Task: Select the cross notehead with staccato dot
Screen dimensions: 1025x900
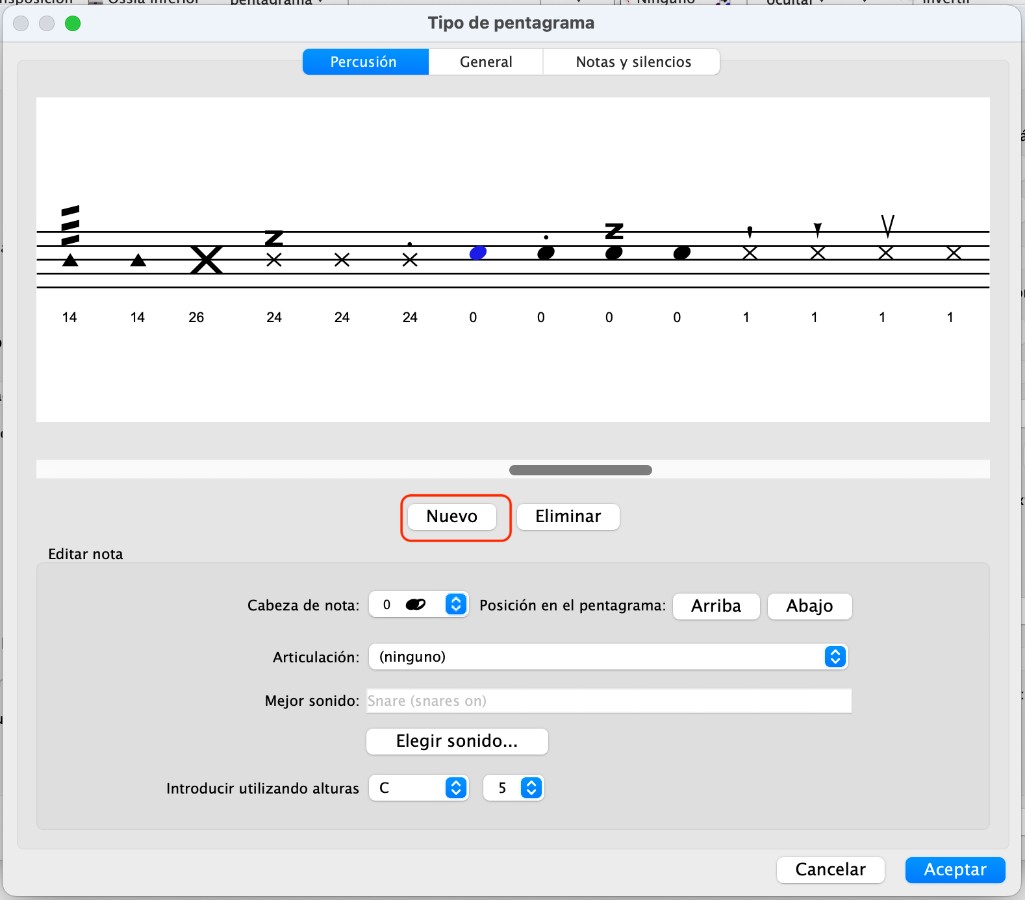Action: click(410, 260)
